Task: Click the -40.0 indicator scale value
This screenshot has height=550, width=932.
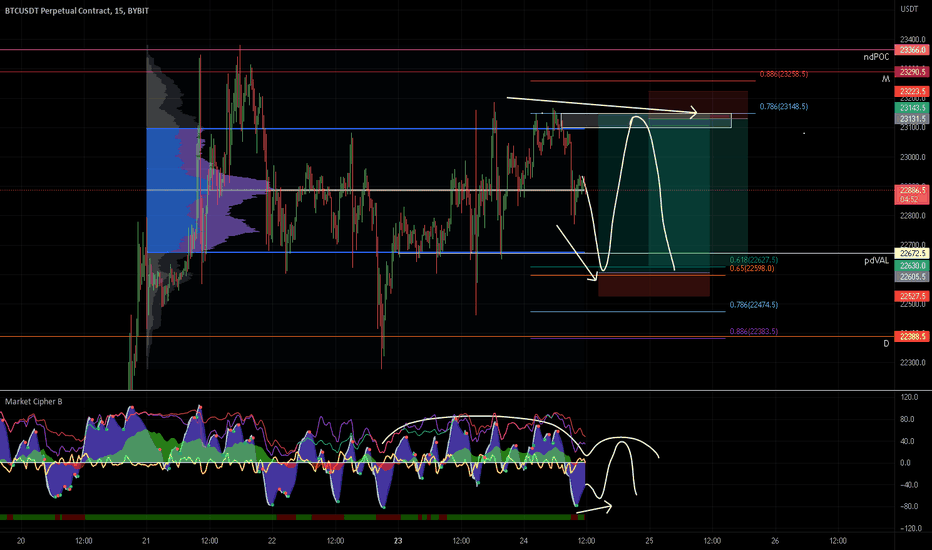Action: [x=909, y=485]
